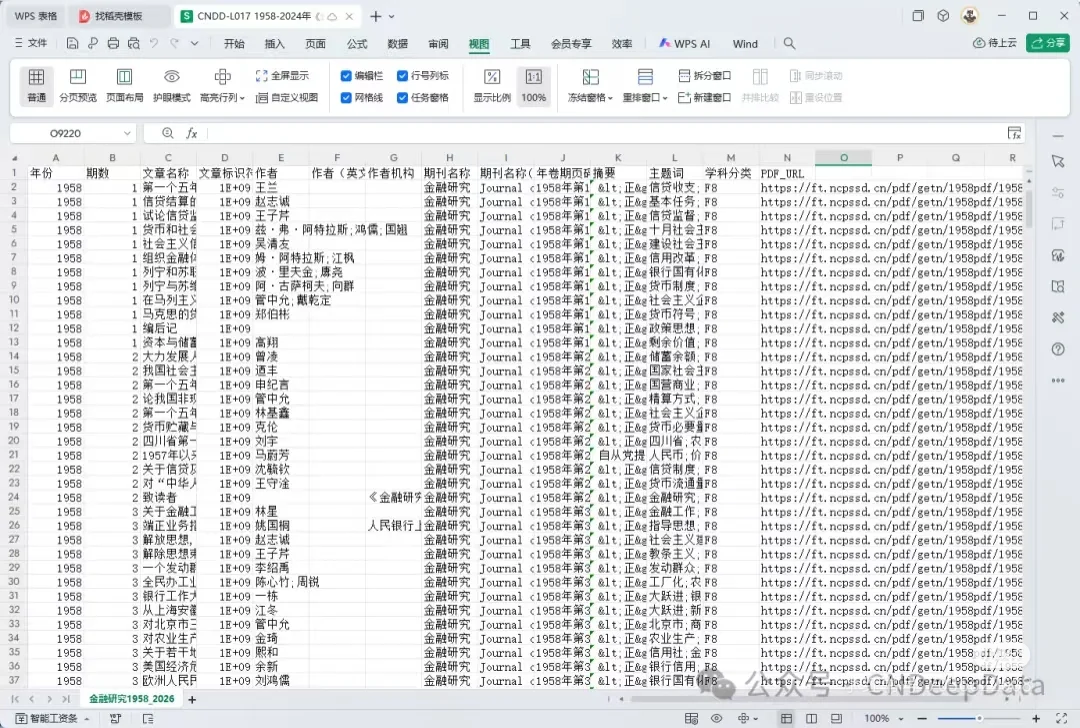
Task: Open the 重排窗口 arrange windows dropdown
Action: click(644, 97)
